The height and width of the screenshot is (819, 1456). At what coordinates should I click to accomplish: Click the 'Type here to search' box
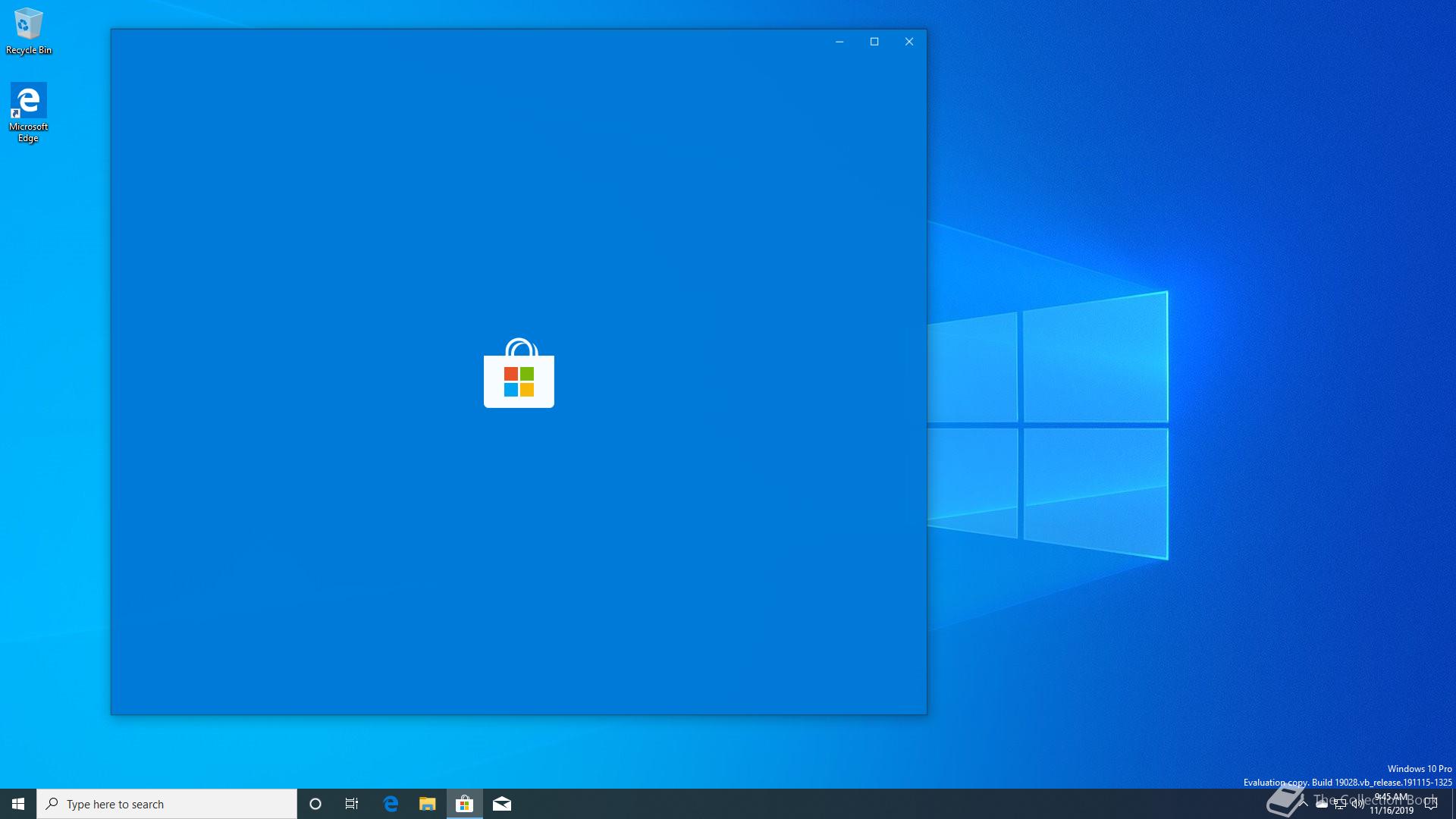click(167, 804)
